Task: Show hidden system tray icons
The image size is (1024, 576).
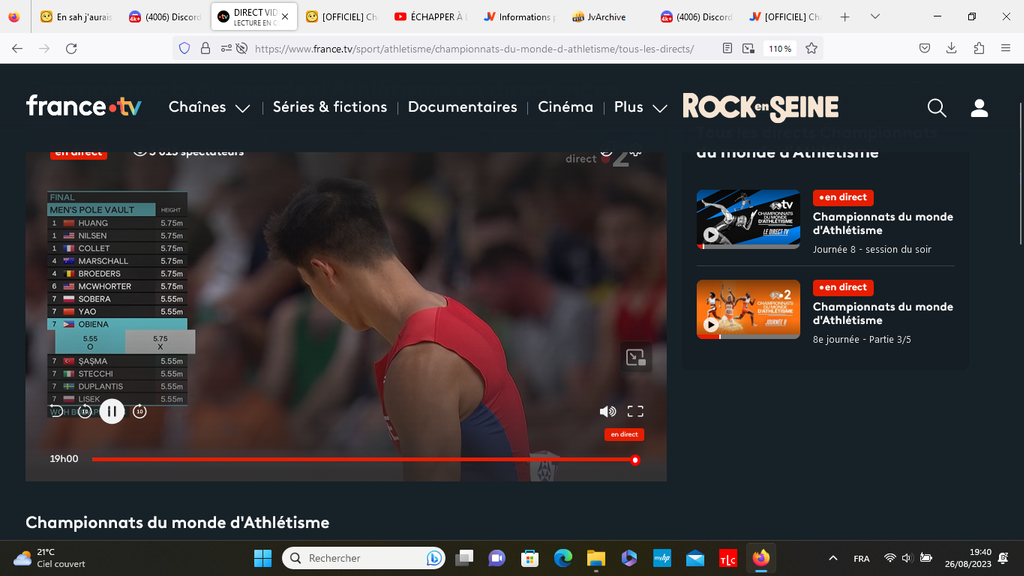Action: pyautogui.click(x=833, y=558)
